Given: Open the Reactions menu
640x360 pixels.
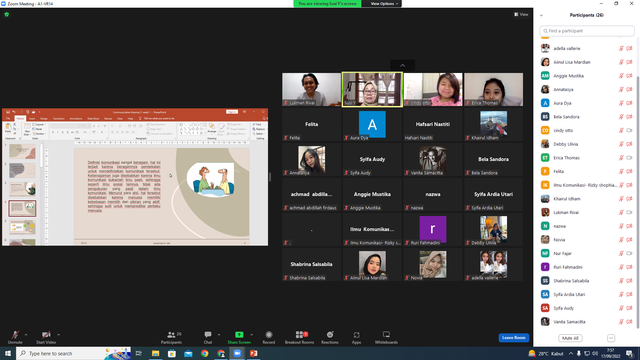Looking at the screenshot, I should 330,338.
